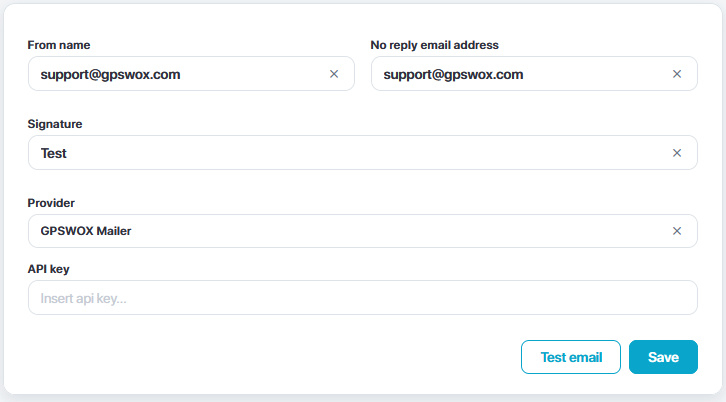The width and height of the screenshot is (726, 402).
Task: Click the Signature label
Action: point(55,124)
